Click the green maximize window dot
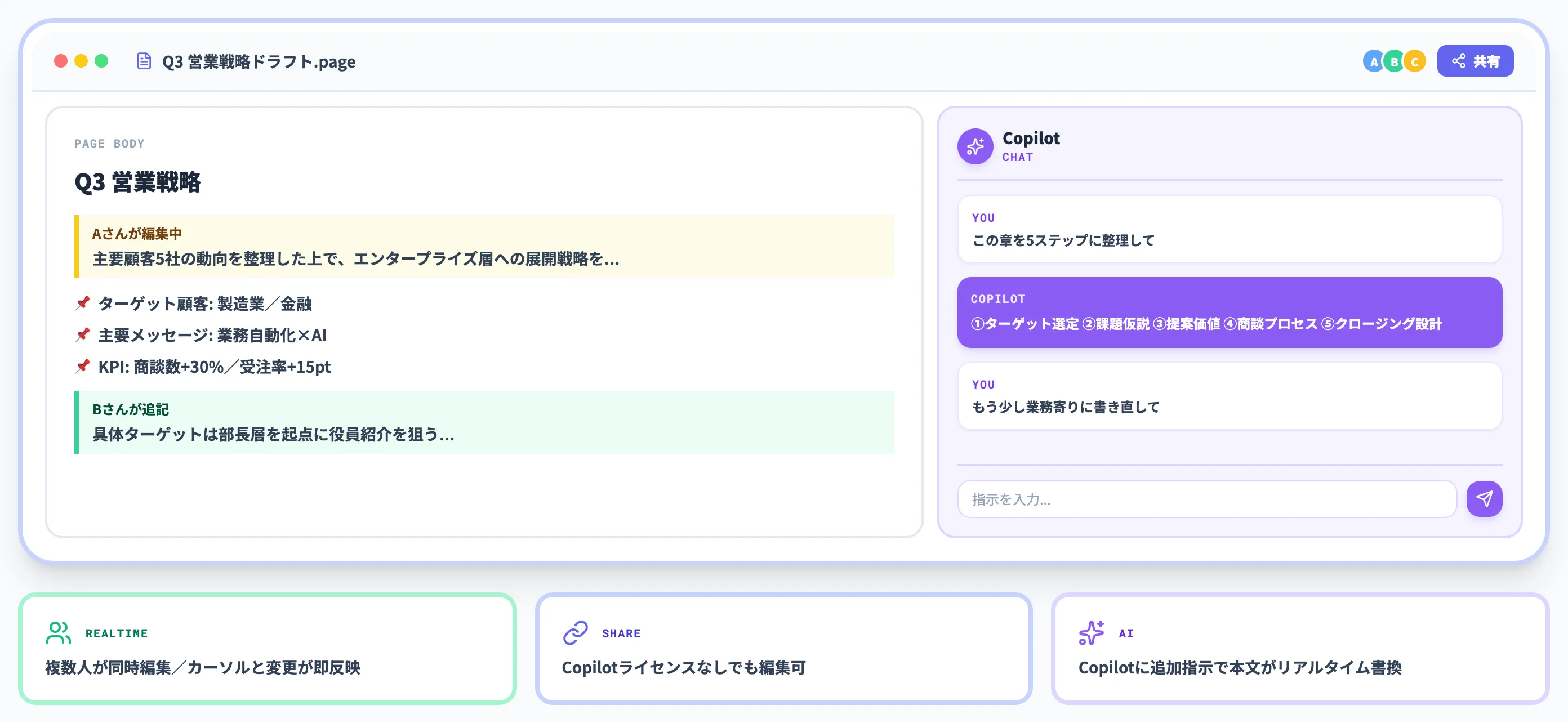Screen dimensions: 1568x723 [x=101, y=61]
